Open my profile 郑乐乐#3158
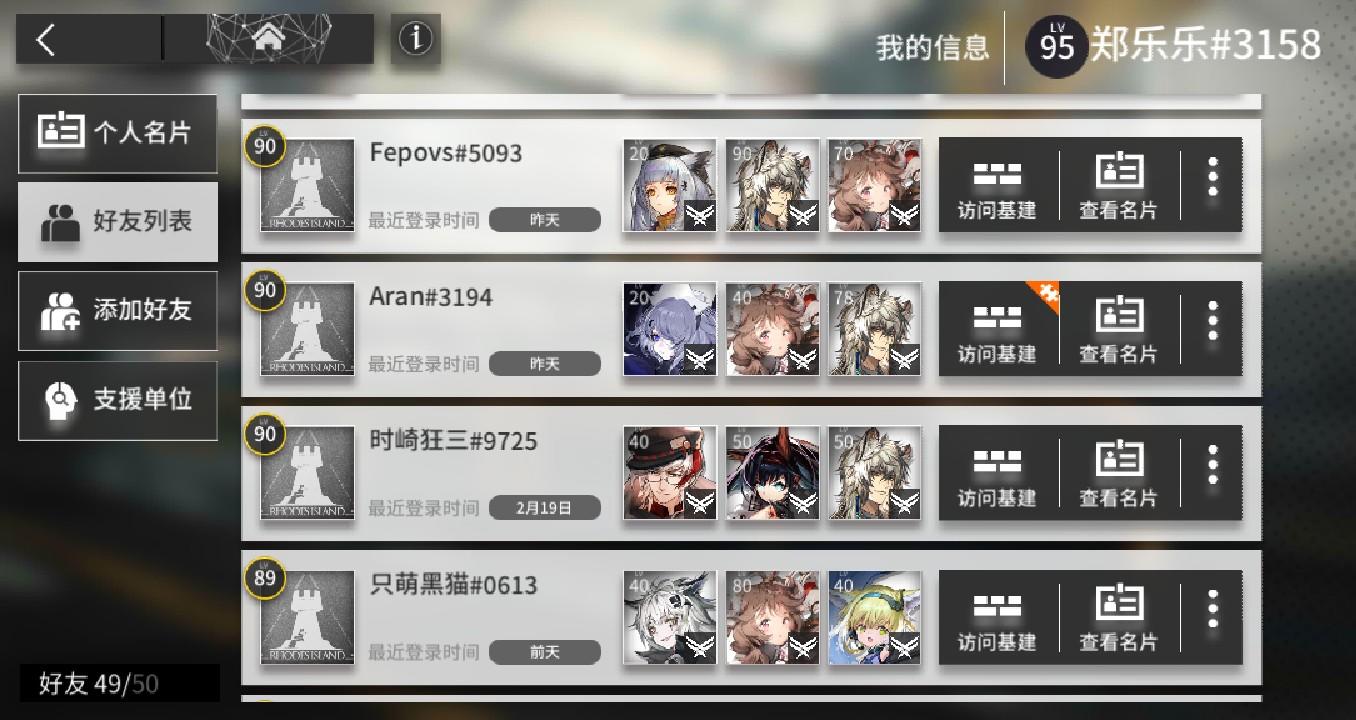This screenshot has height=720, width=1356. tap(1175, 45)
